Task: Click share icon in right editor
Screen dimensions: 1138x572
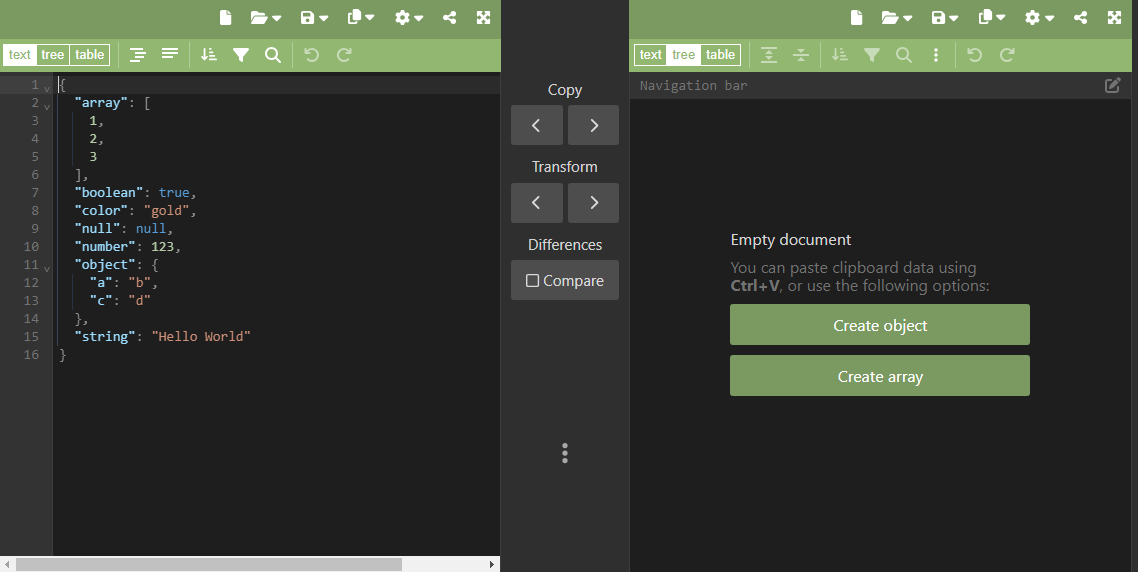Action: coord(1081,17)
